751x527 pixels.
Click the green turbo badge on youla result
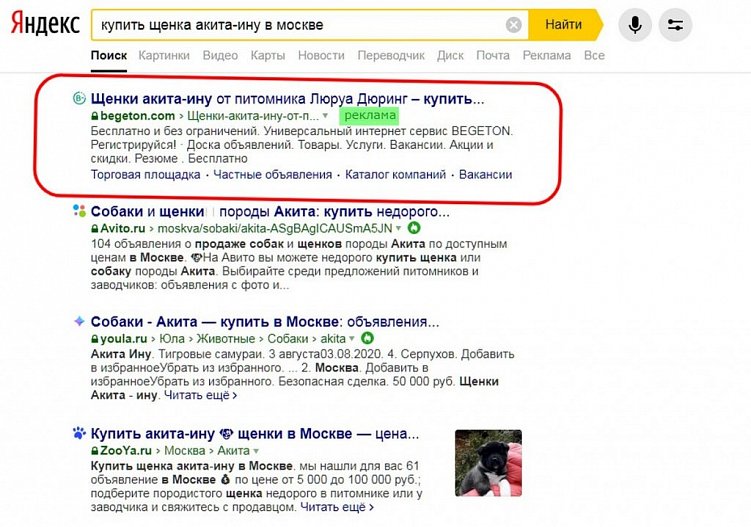click(x=367, y=338)
